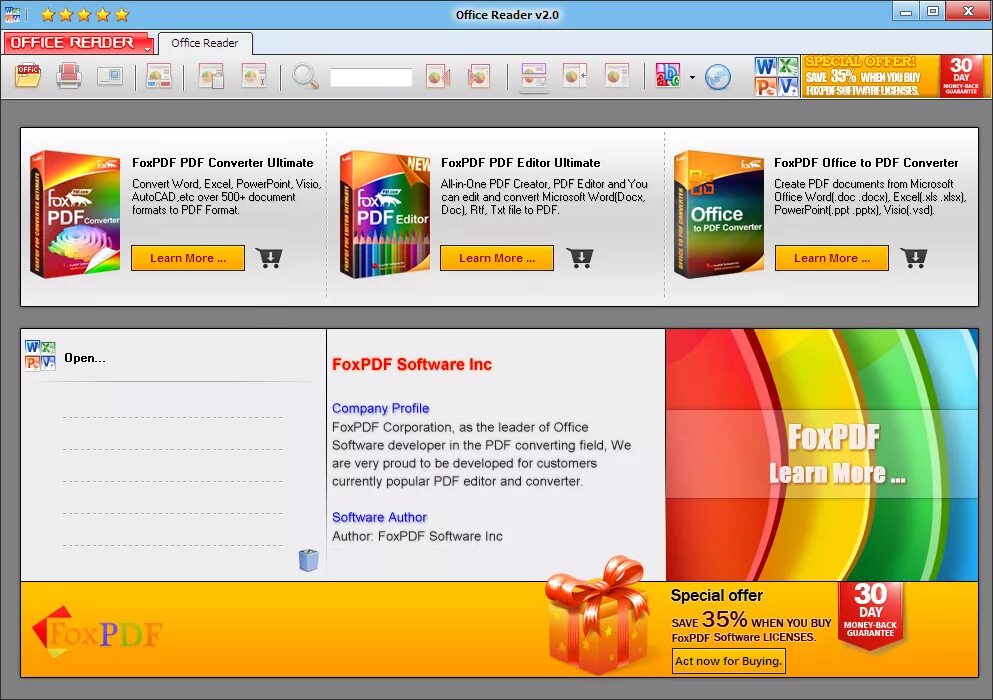This screenshot has height=700, width=993.
Task: Click the Act now for Buying button
Action: click(728, 661)
